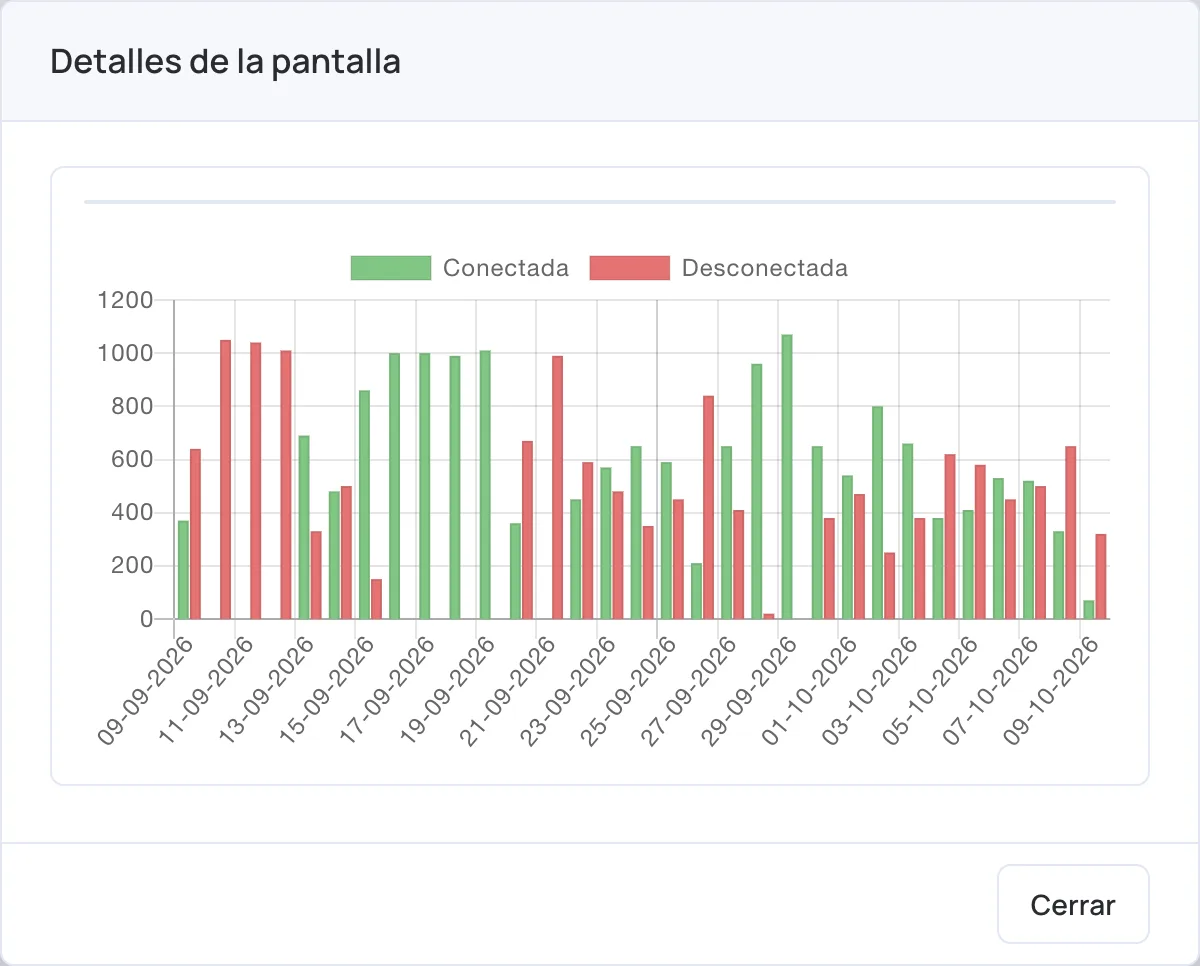The height and width of the screenshot is (966, 1200).
Task: Select the tiny green bar at 09-10-2026
Action: [1089, 610]
